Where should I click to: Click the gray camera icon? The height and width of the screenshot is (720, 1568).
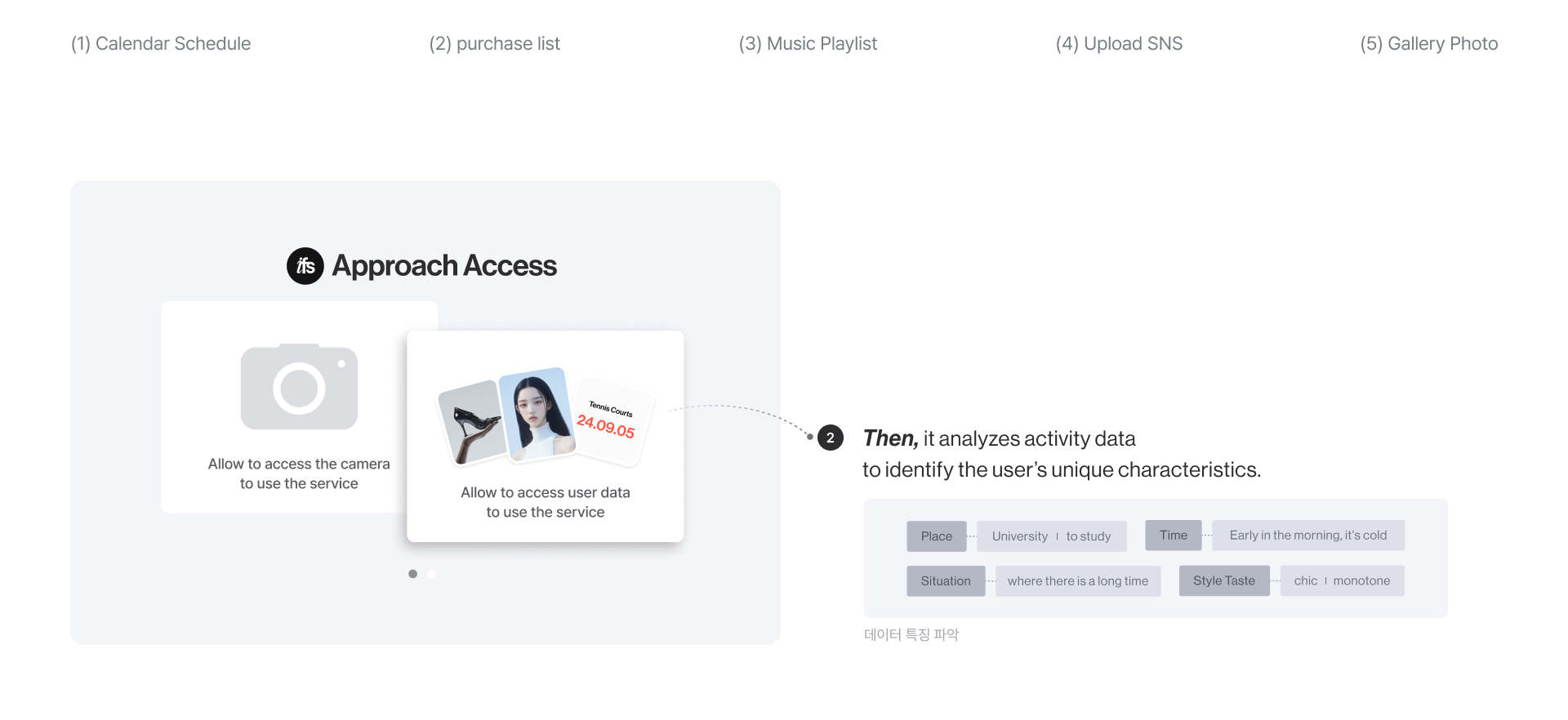point(299,387)
